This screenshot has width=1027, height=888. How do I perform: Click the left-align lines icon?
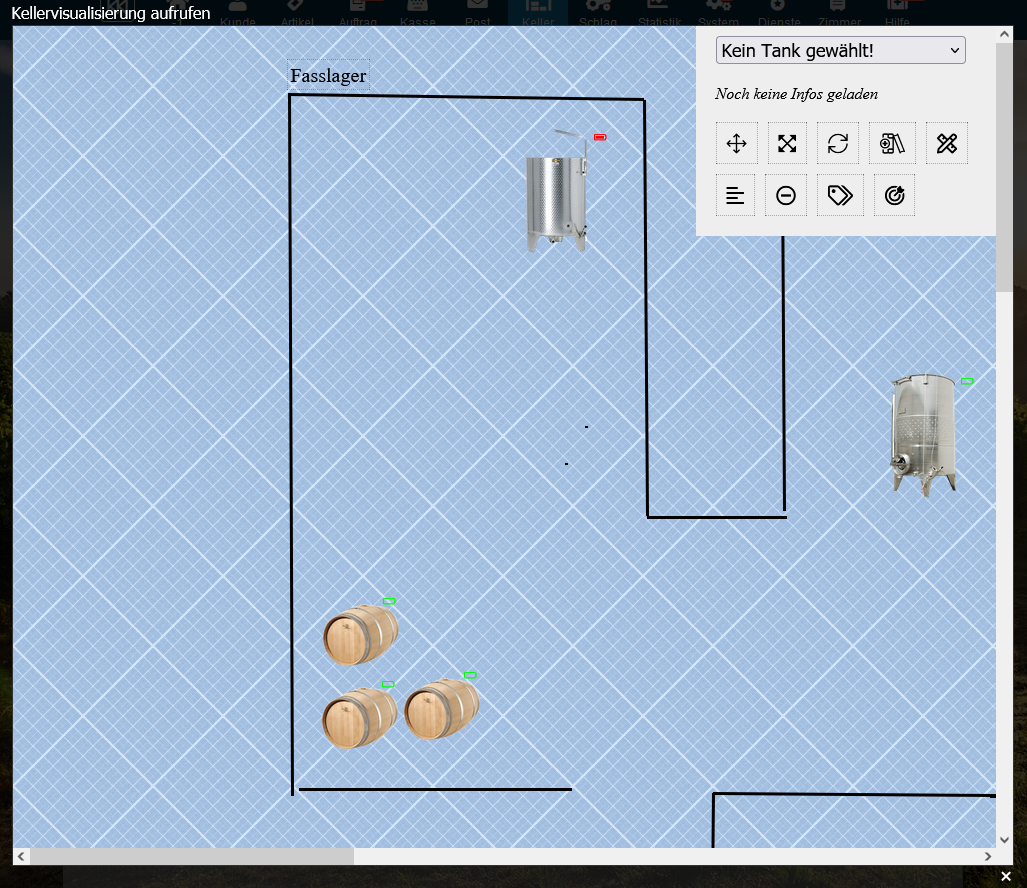pyautogui.click(x=735, y=196)
